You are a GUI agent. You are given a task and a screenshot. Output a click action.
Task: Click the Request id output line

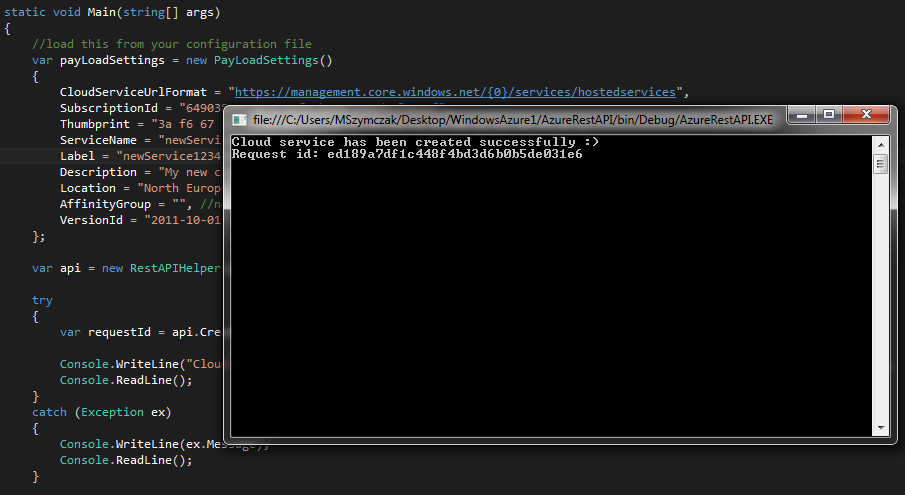407,154
